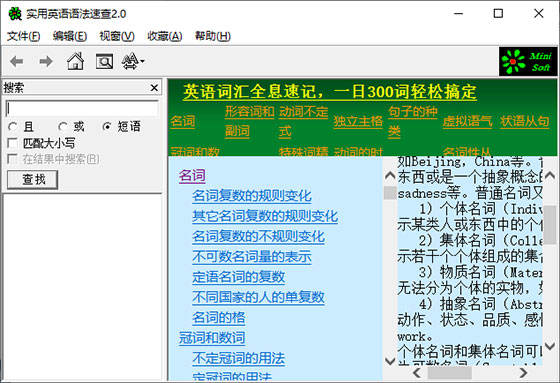Open 冠词和数词 section in contents list

[212, 338]
